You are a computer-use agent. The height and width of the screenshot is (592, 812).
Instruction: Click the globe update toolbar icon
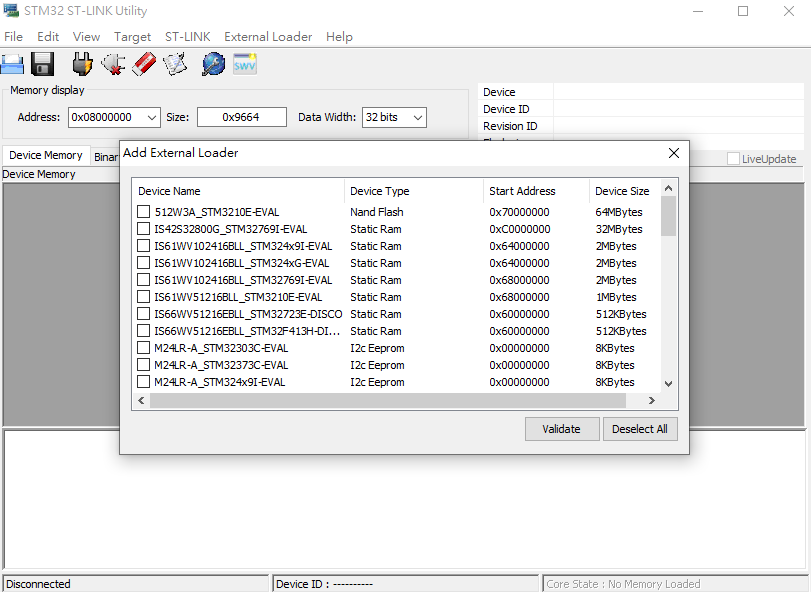(213, 65)
